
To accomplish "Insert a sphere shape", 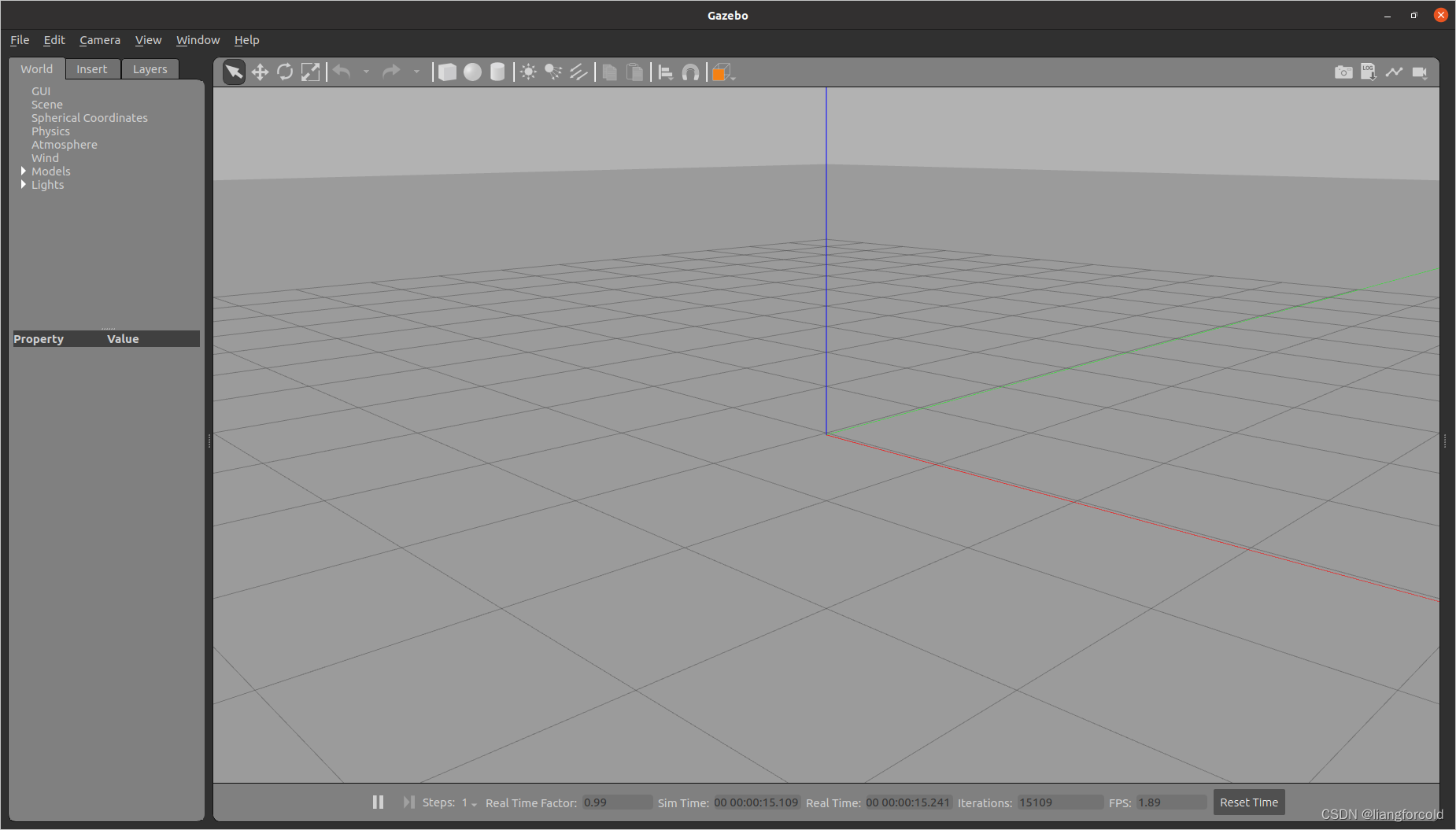I will click(x=472, y=72).
